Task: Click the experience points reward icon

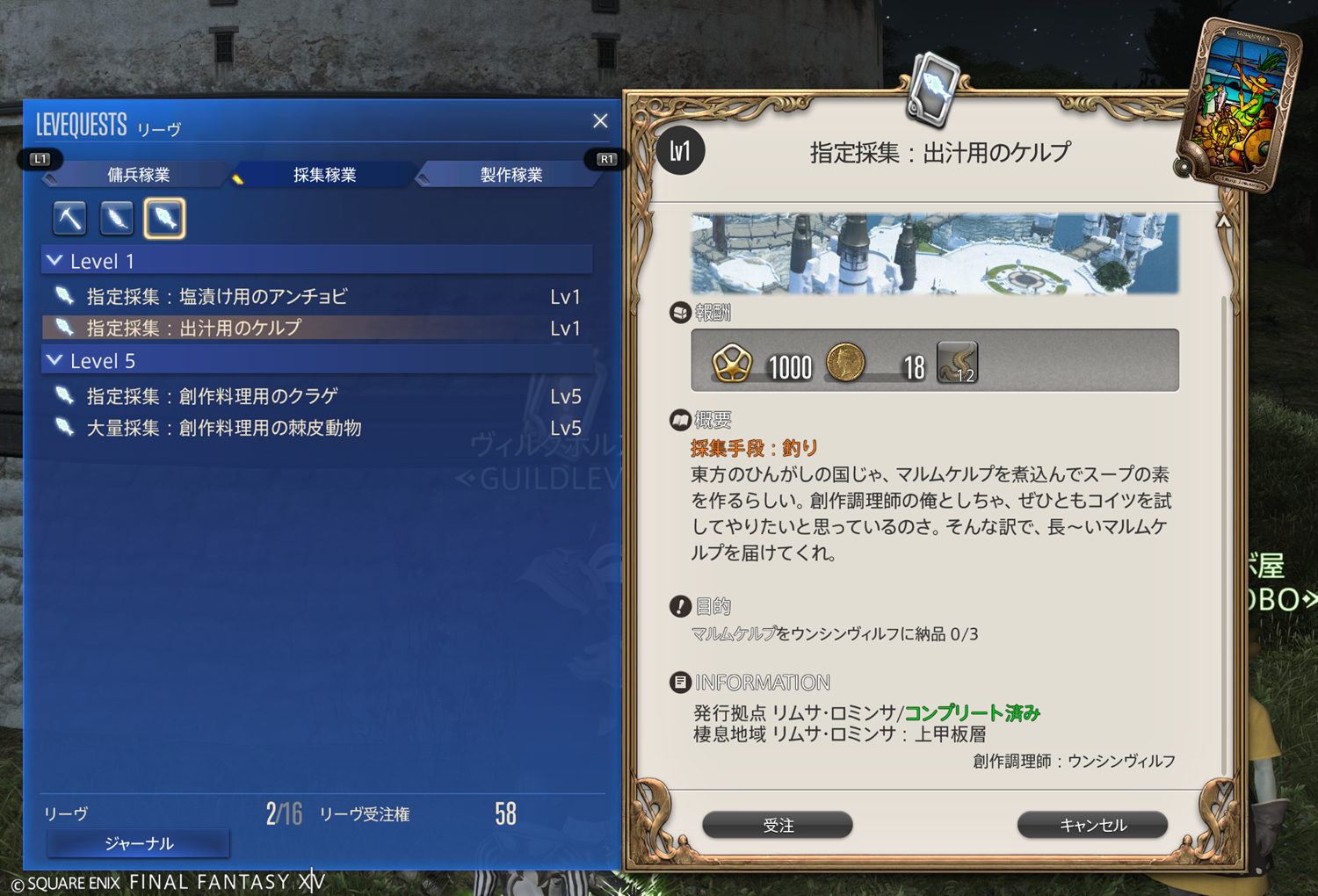Action: tap(732, 363)
